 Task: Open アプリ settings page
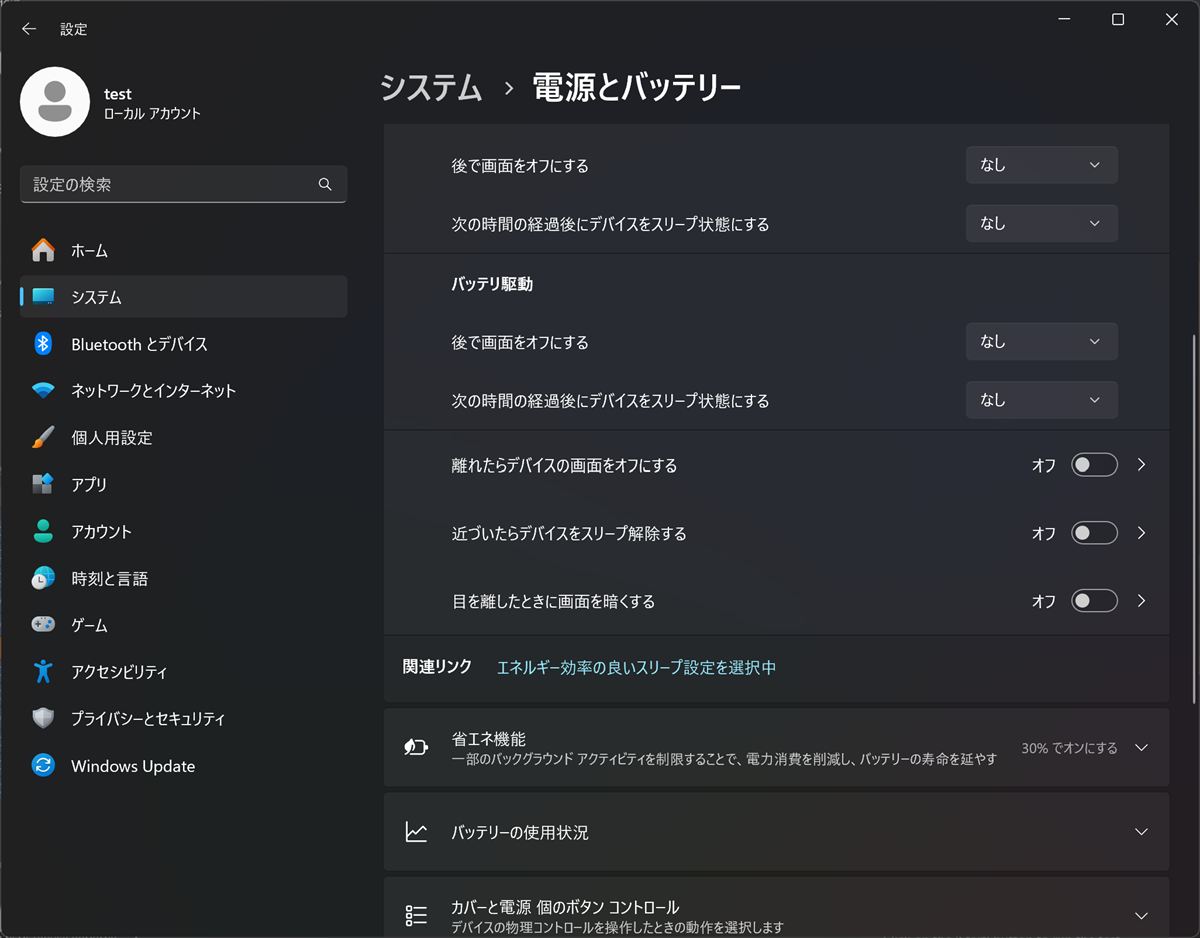(x=184, y=484)
